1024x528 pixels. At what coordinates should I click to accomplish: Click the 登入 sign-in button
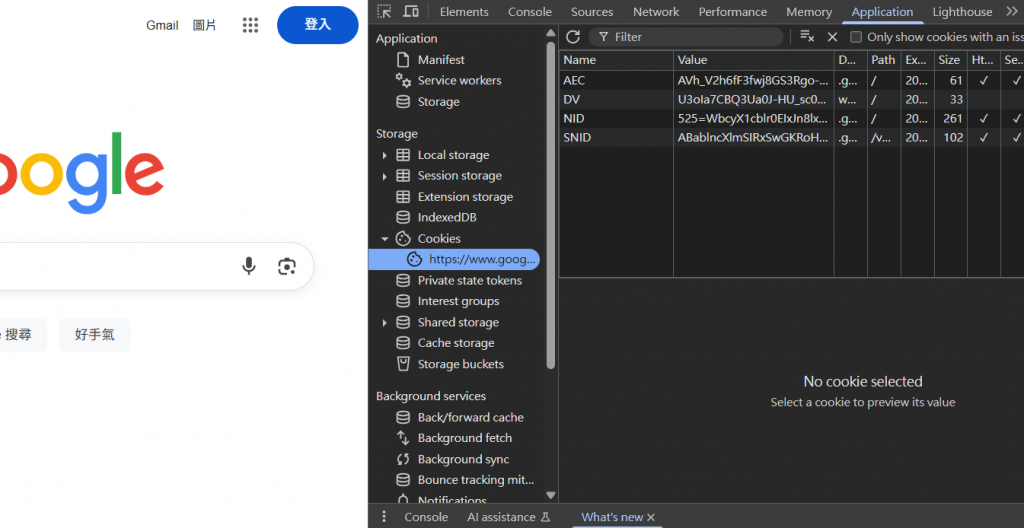click(x=317, y=25)
